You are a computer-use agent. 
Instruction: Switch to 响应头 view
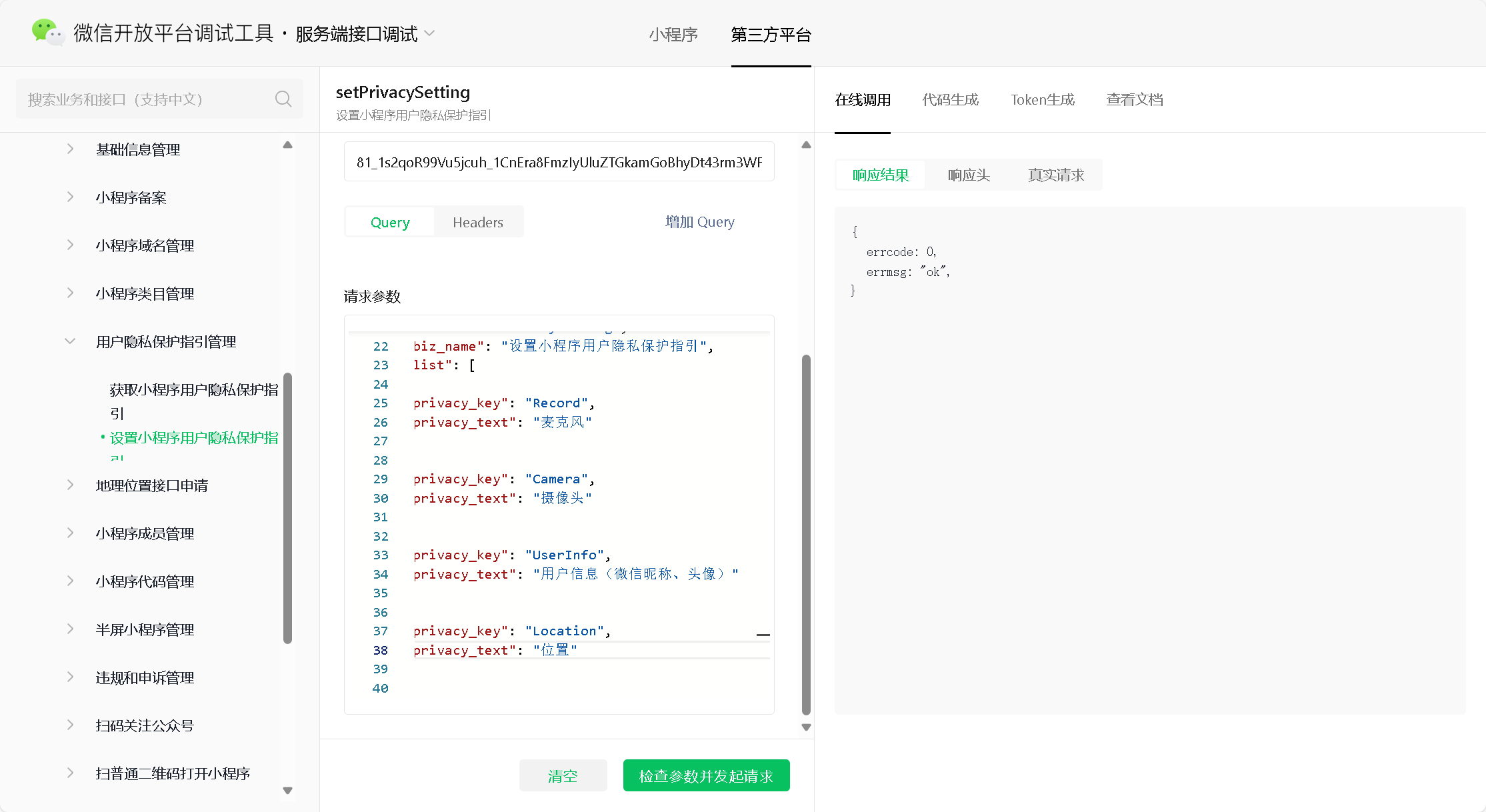[969, 175]
